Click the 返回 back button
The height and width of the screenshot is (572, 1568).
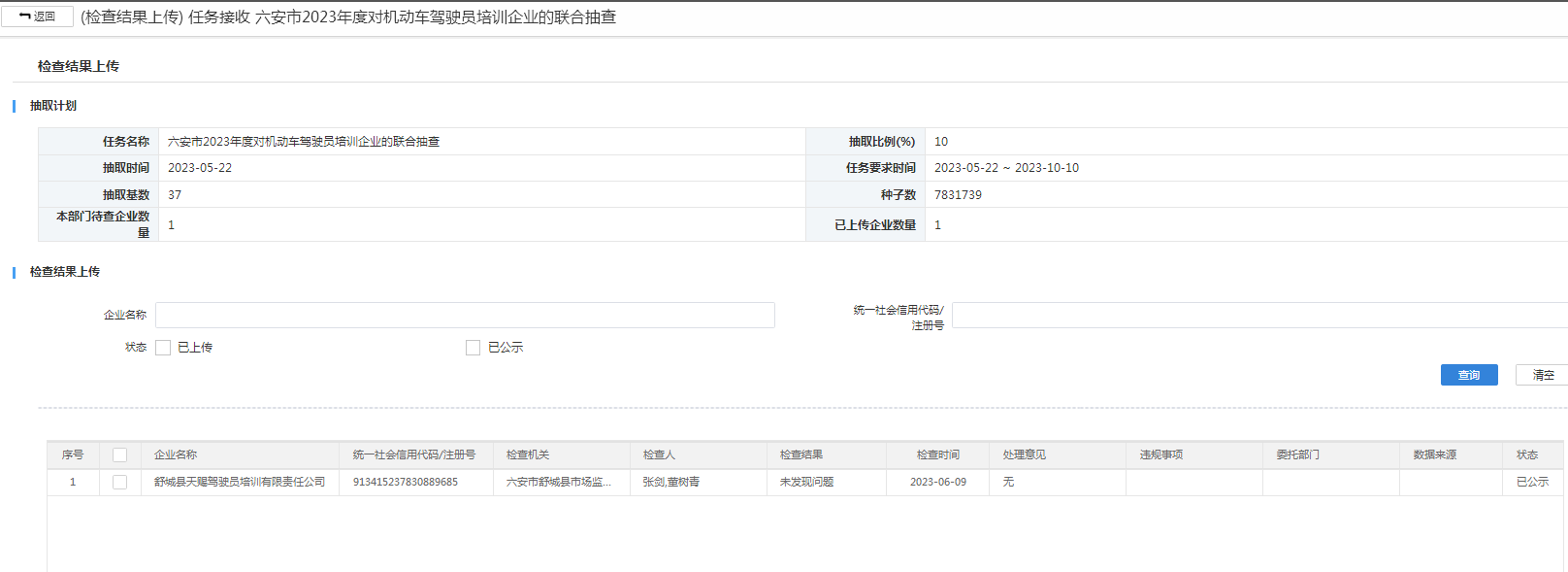click(x=38, y=17)
